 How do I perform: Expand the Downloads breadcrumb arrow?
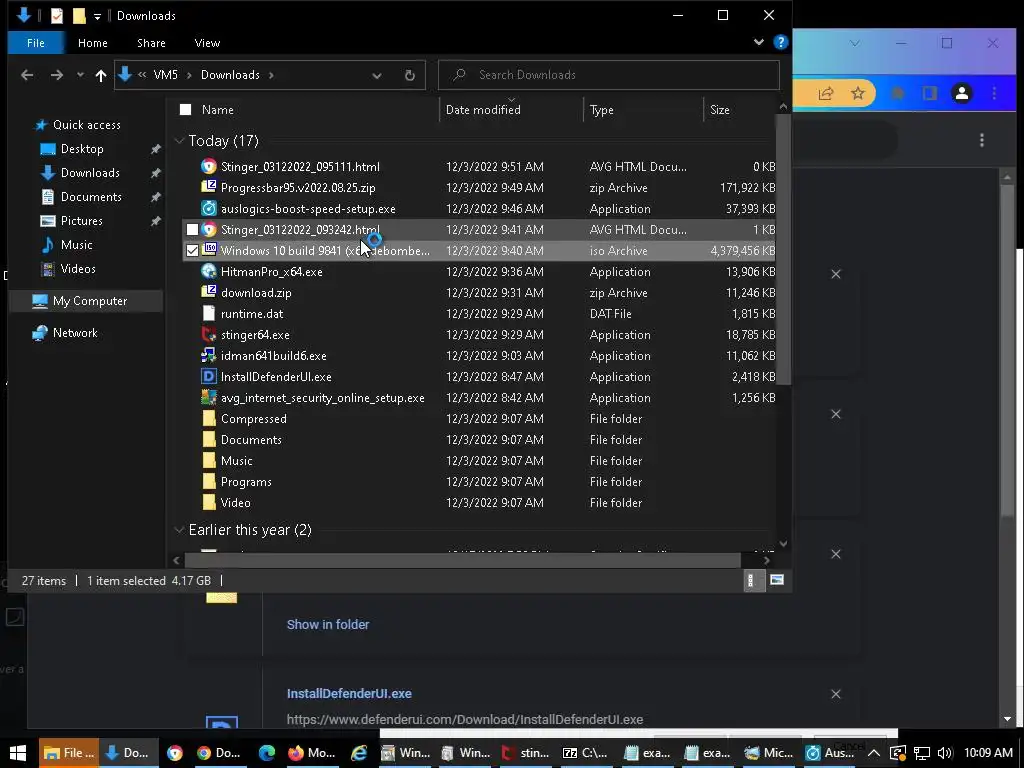pos(271,75)
